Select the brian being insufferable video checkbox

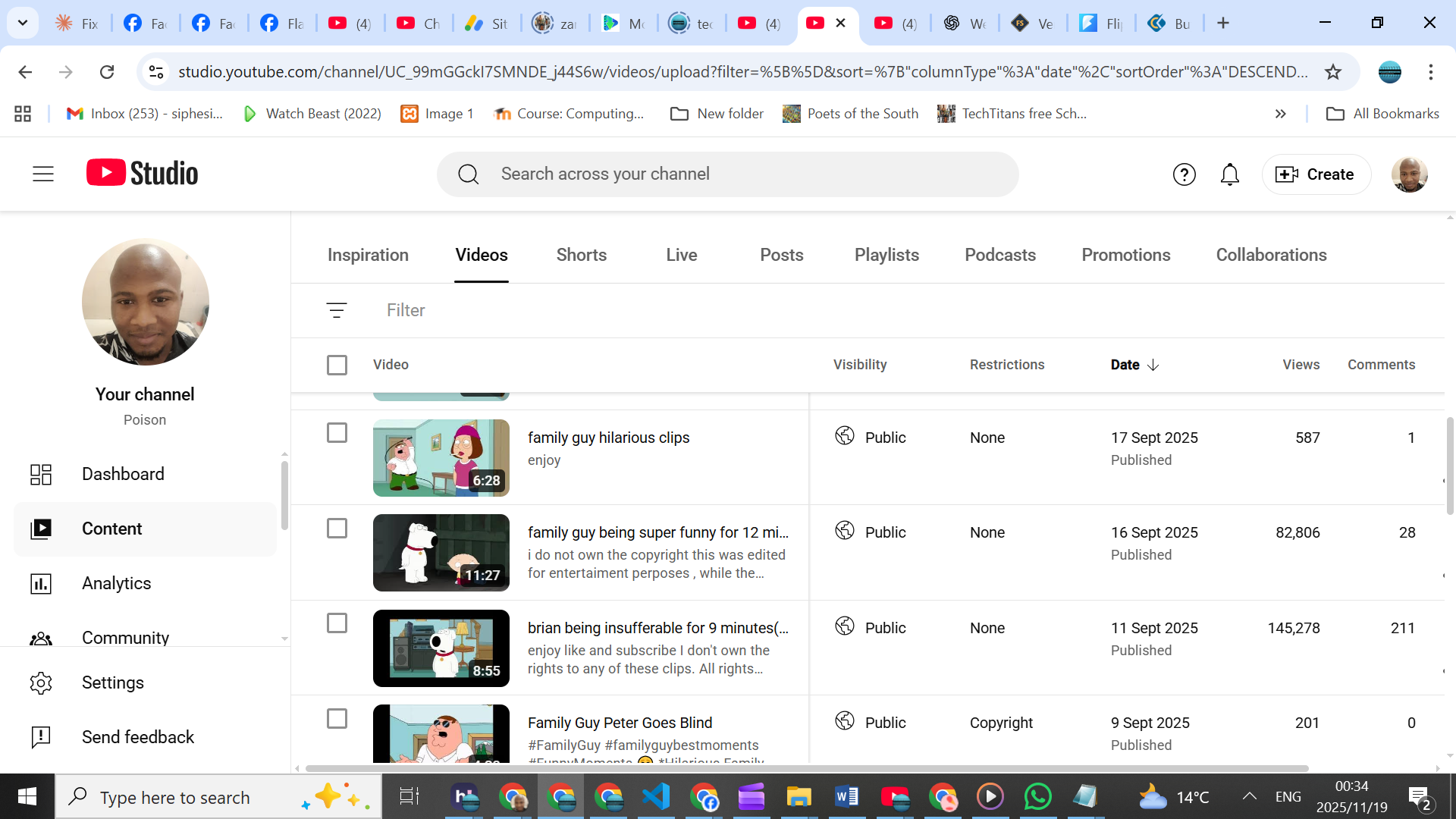[337, 623]
